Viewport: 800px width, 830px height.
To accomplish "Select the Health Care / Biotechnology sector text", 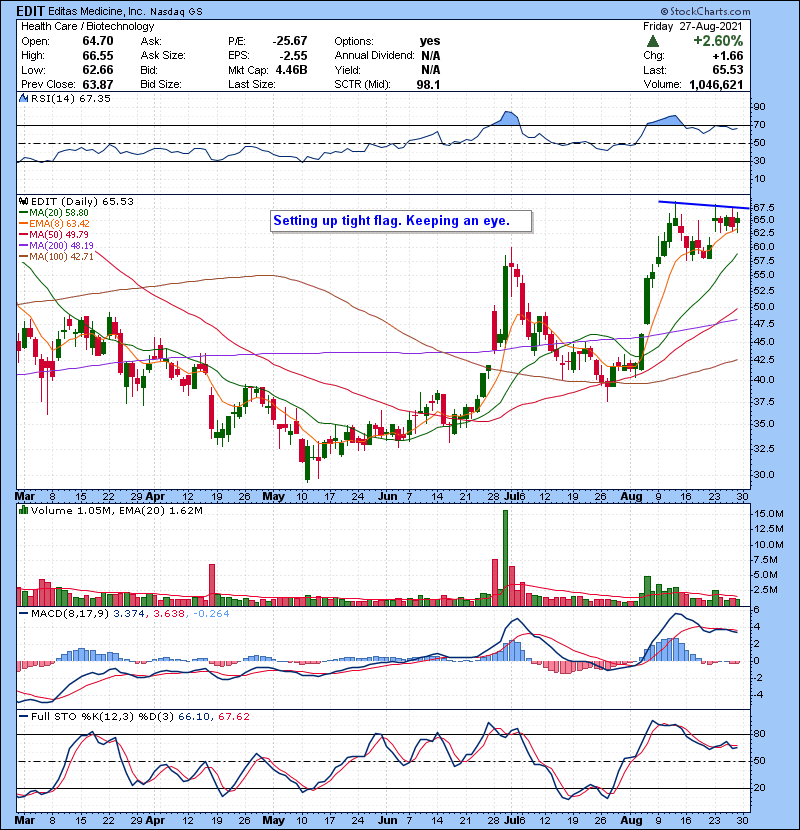I will [87, 26].
